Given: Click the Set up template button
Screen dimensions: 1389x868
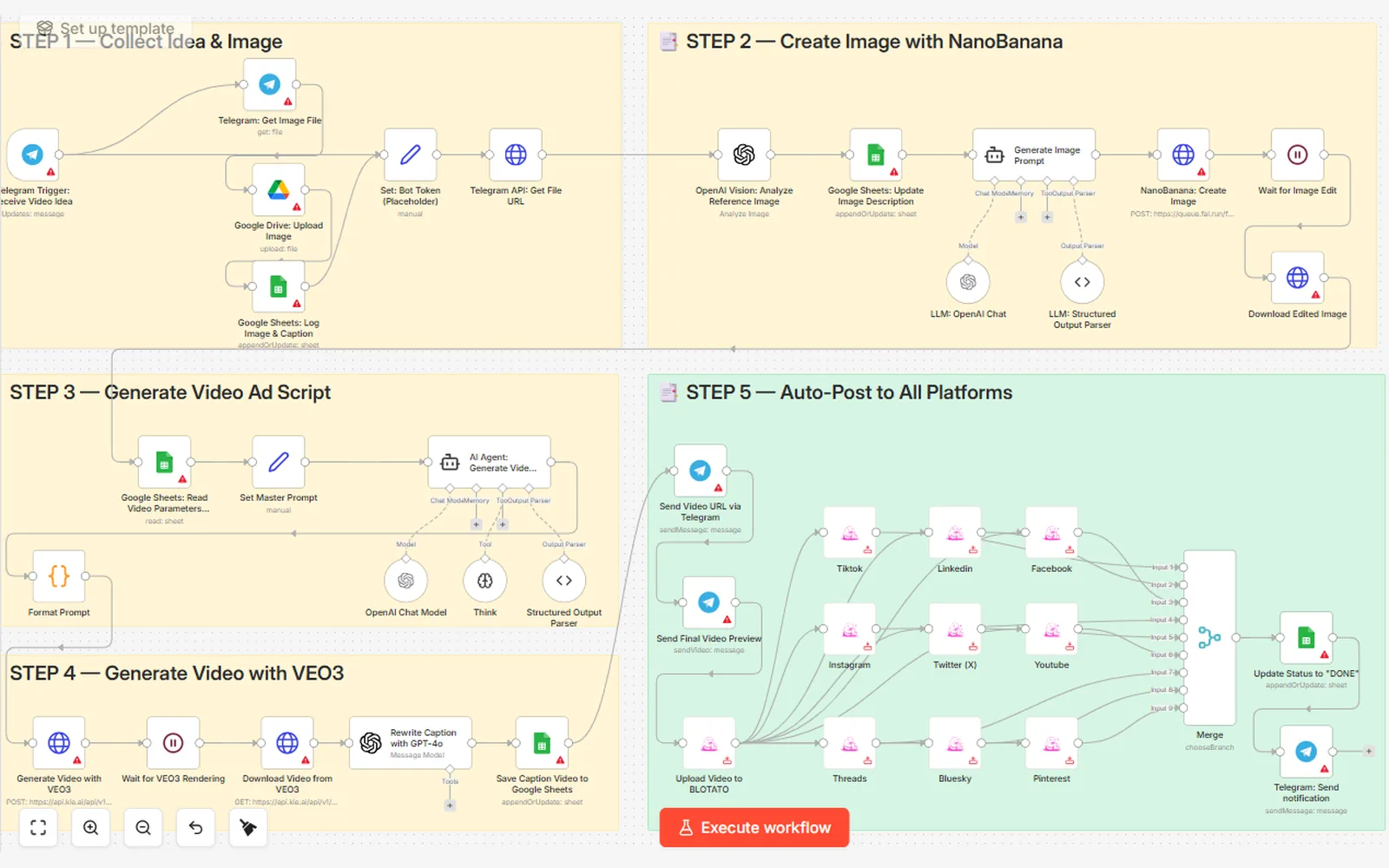Looking at the screenshot, I should pyautogui.click(x=105, y=29).
